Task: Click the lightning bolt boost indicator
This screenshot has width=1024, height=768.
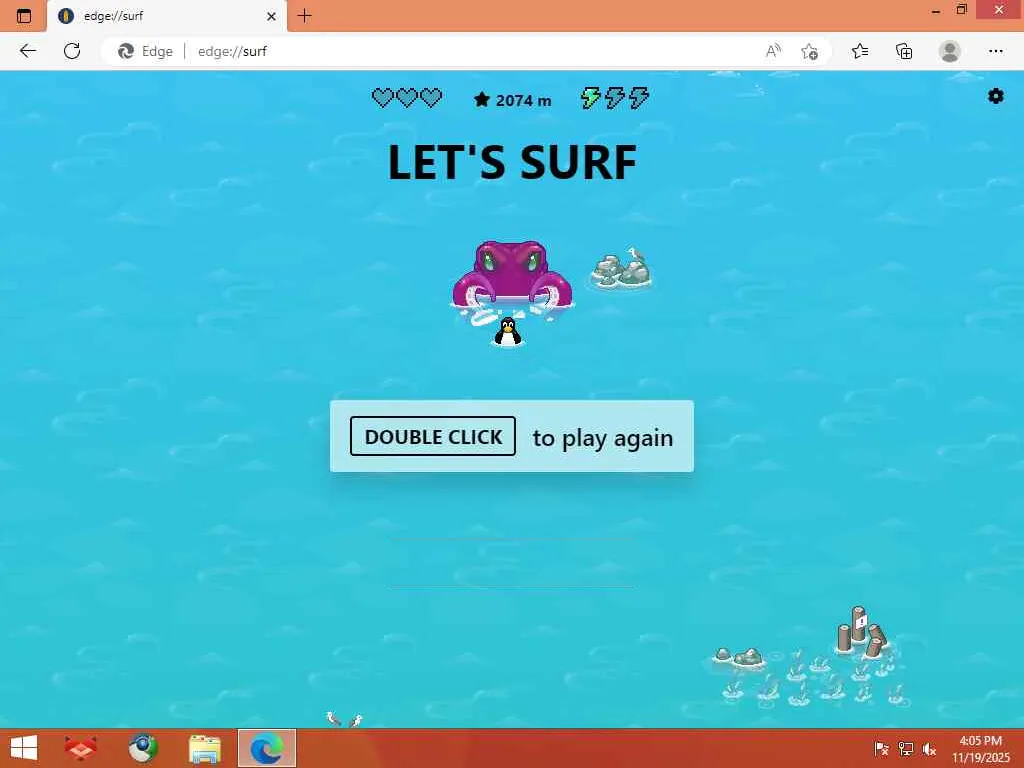Action: click(615, 98)
